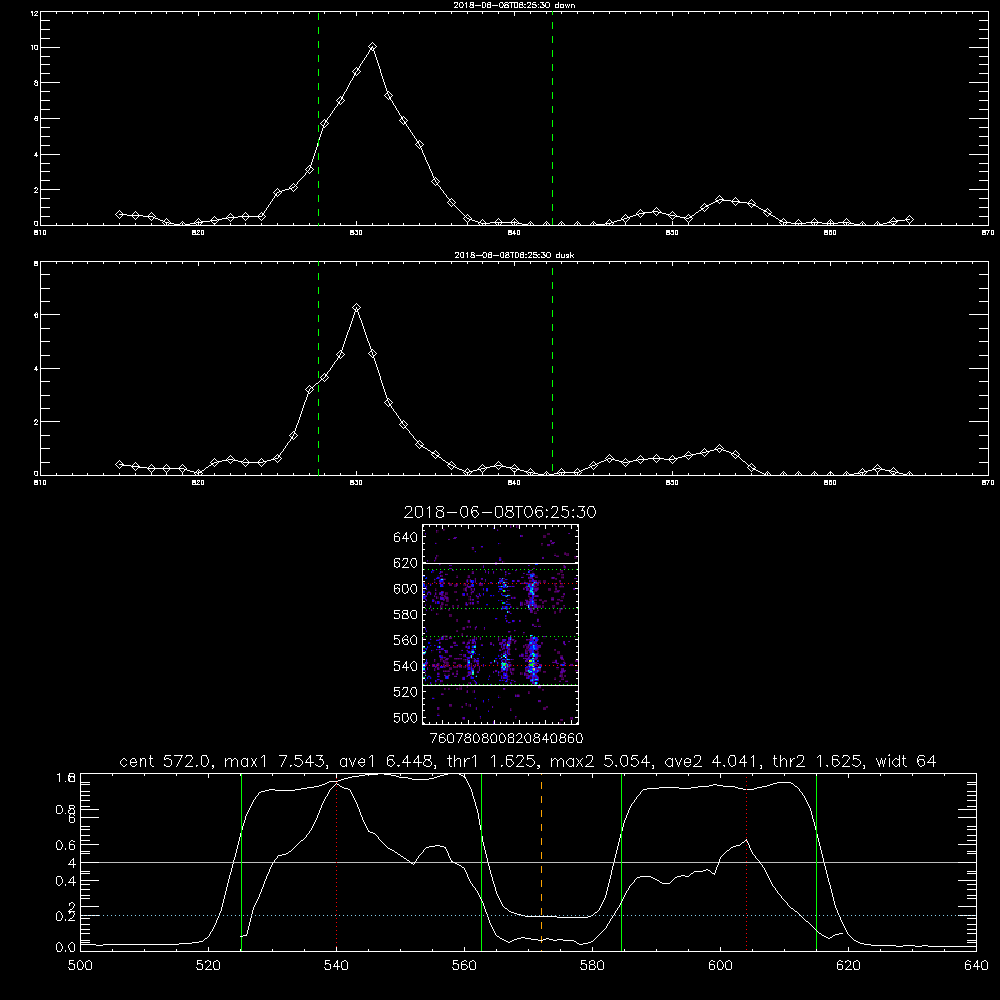Click the highest diamond marker in dawn plot
Image resolution: width=1000 pixels, height=1000 pixels.
click(x=372, y=47)
